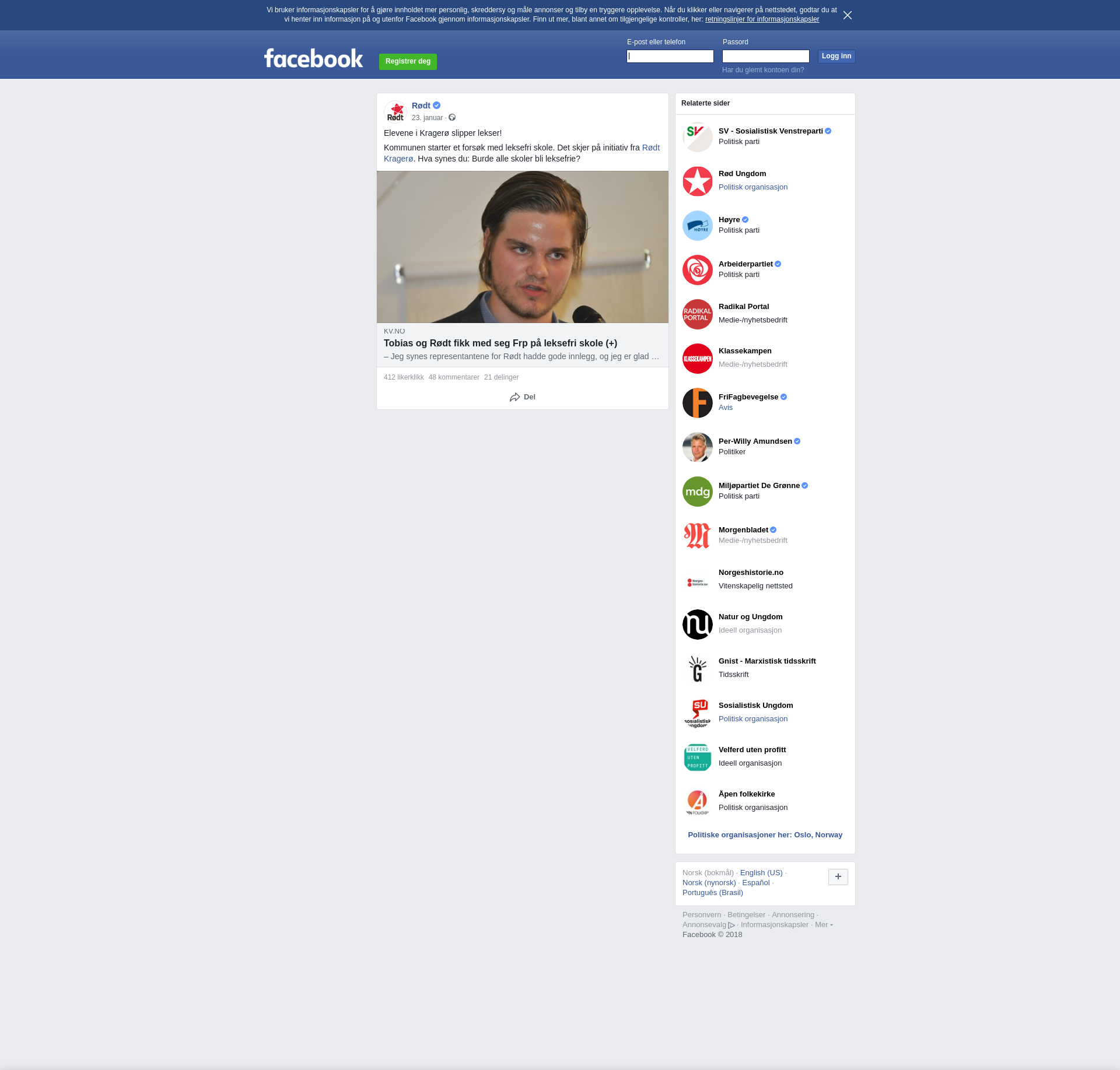Open Politisk organisasjon under Rød Ungdom
Image resolution: width=1120 pixels, height=1070 pixels.
coord(753,187)
